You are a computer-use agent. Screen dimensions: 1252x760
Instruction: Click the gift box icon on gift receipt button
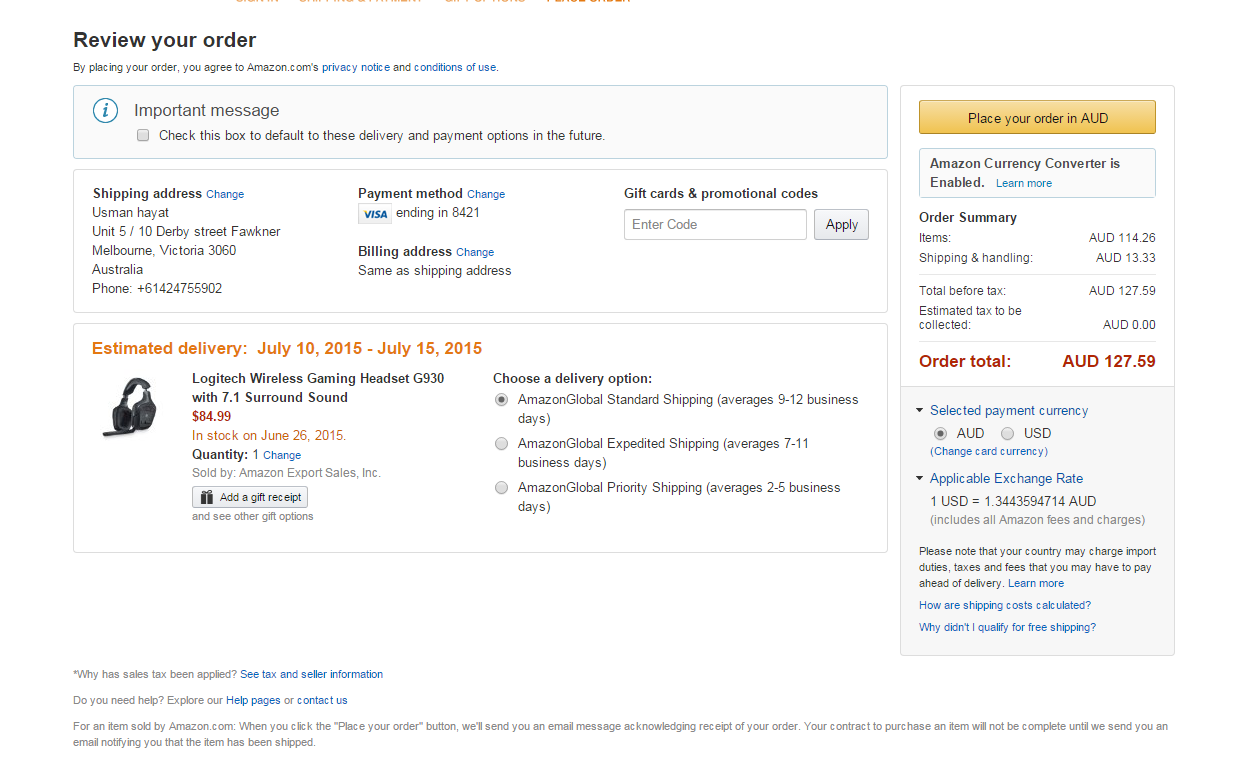pyautogui.click(x=207, y=497)
